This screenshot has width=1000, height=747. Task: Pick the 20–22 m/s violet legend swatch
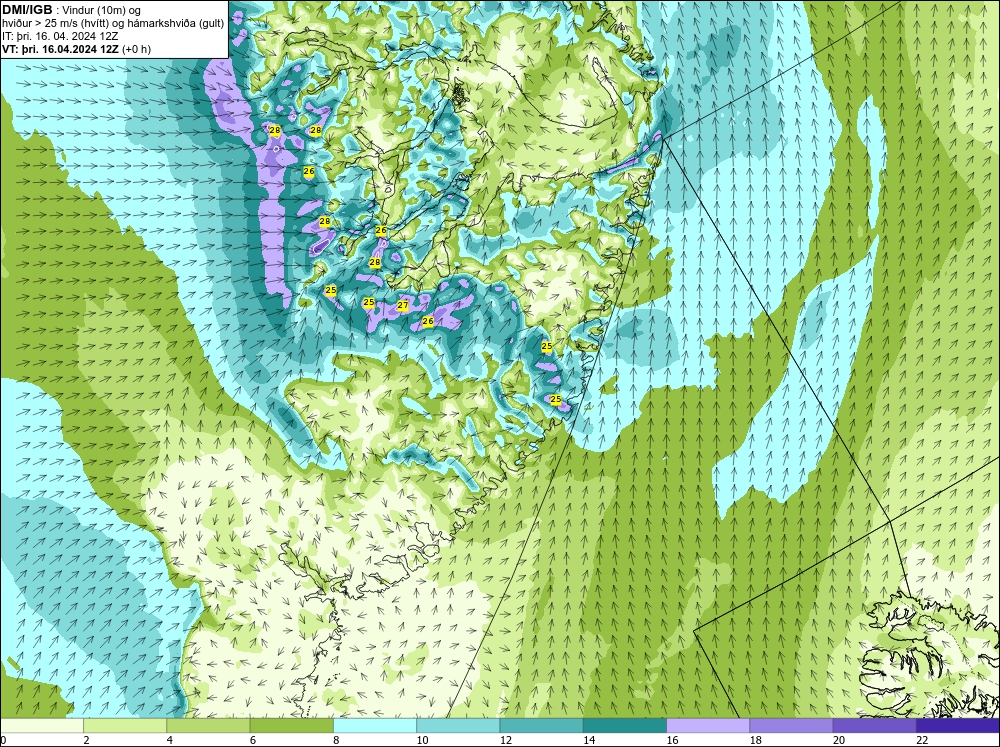click(x=874, y=725)
